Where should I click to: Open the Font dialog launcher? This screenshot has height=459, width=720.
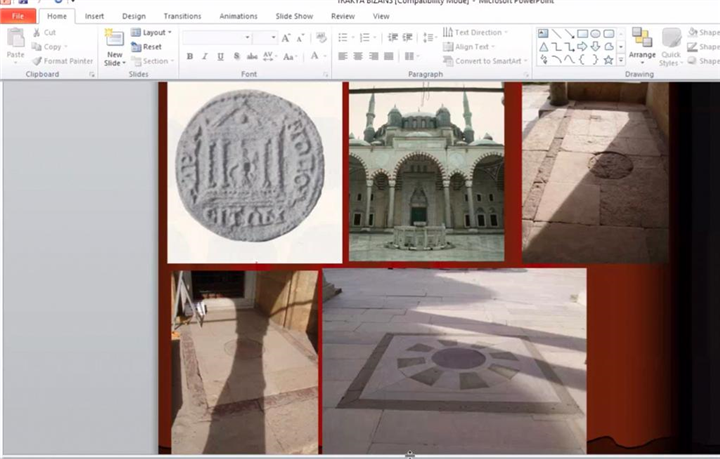click(326, 74)
